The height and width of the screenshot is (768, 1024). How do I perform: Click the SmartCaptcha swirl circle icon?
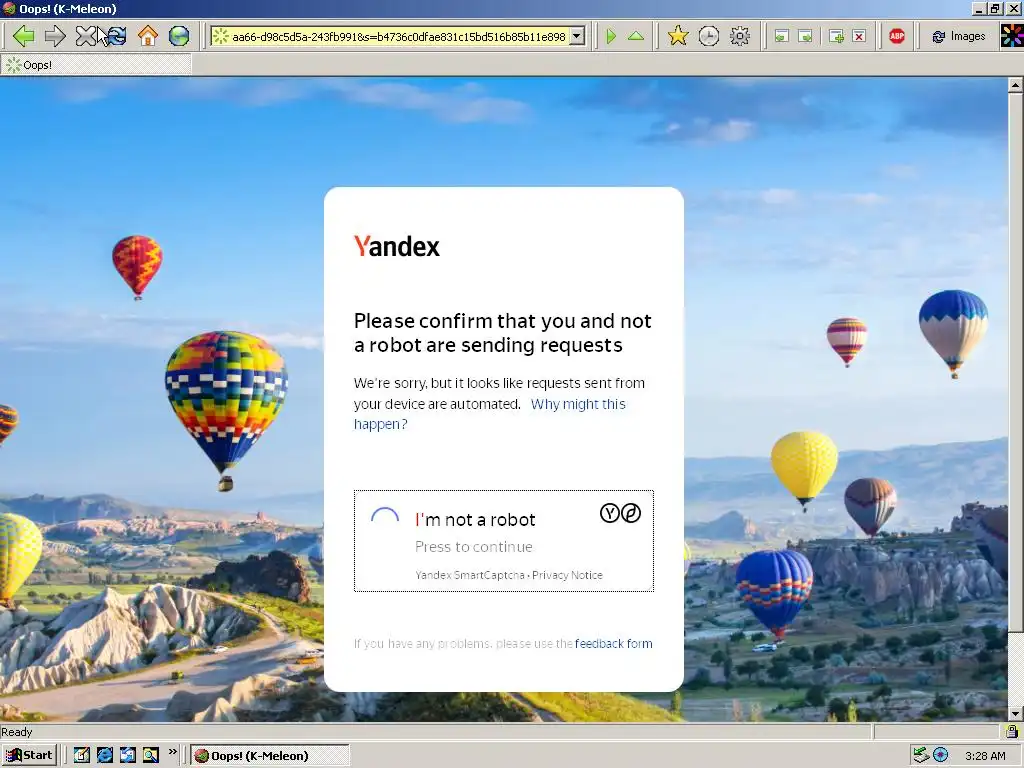(631, 513)
